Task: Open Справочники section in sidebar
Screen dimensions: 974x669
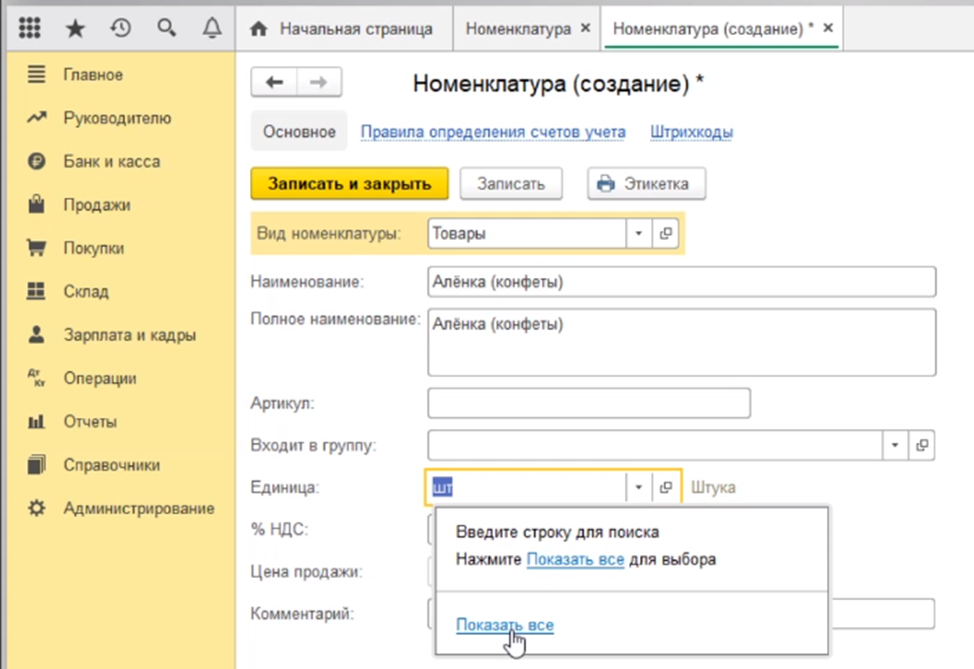Action: 111,465
